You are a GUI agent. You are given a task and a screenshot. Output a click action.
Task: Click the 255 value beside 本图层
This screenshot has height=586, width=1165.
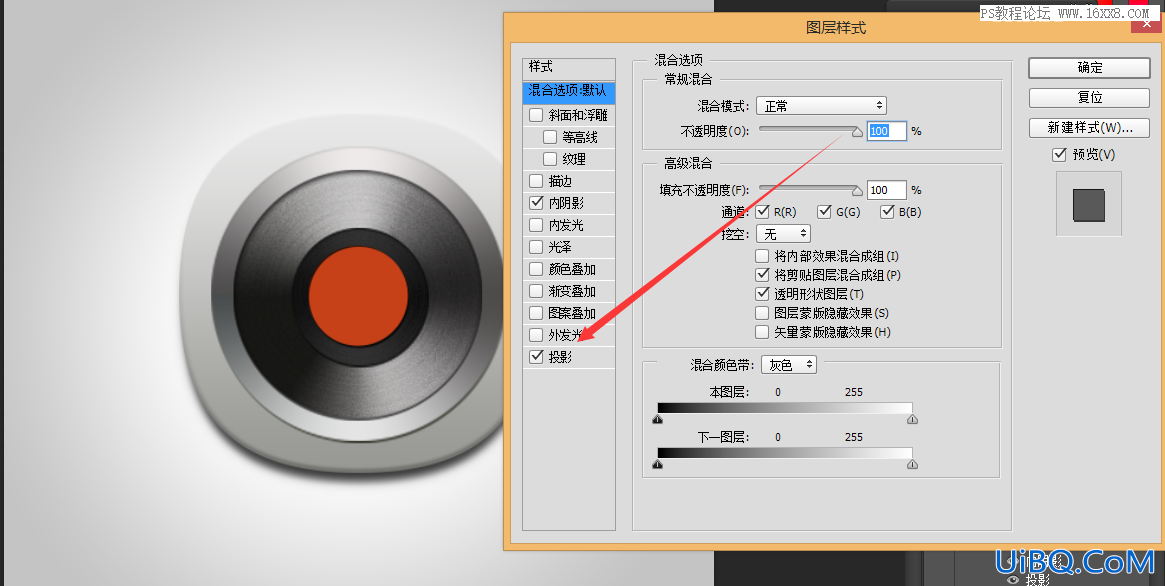point(854,392)
